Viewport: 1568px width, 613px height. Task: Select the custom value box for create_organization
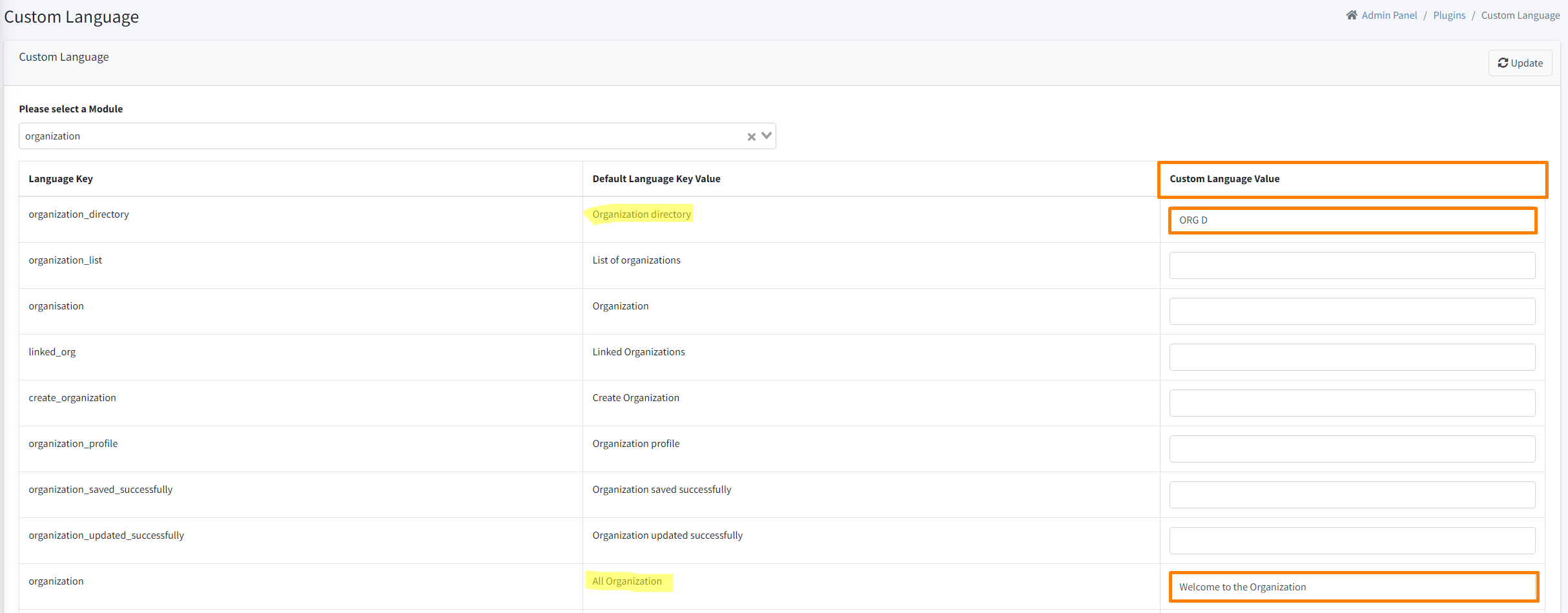pos(1352,402)
